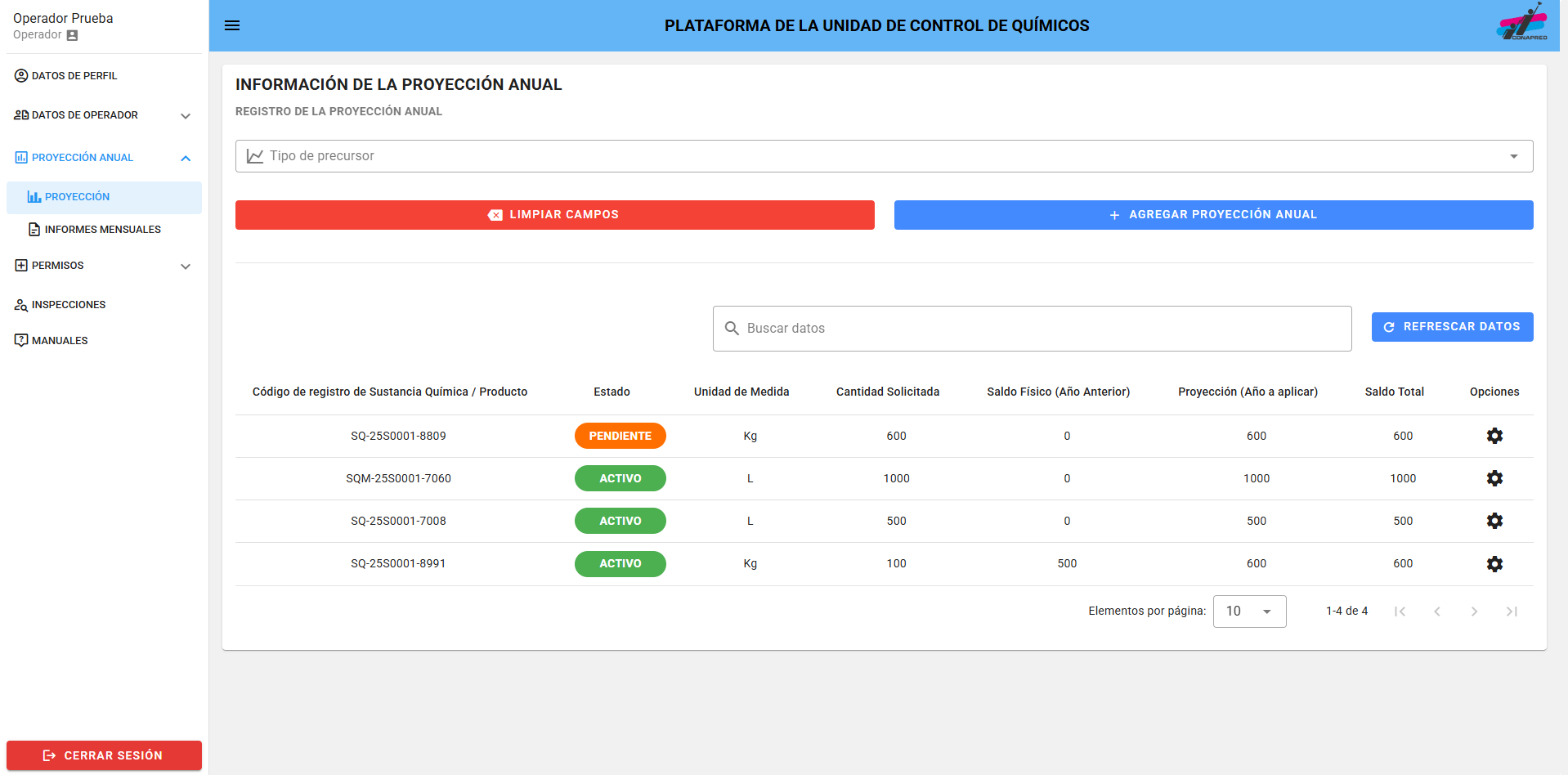Jump to last page icon

tap(1511, 611)
